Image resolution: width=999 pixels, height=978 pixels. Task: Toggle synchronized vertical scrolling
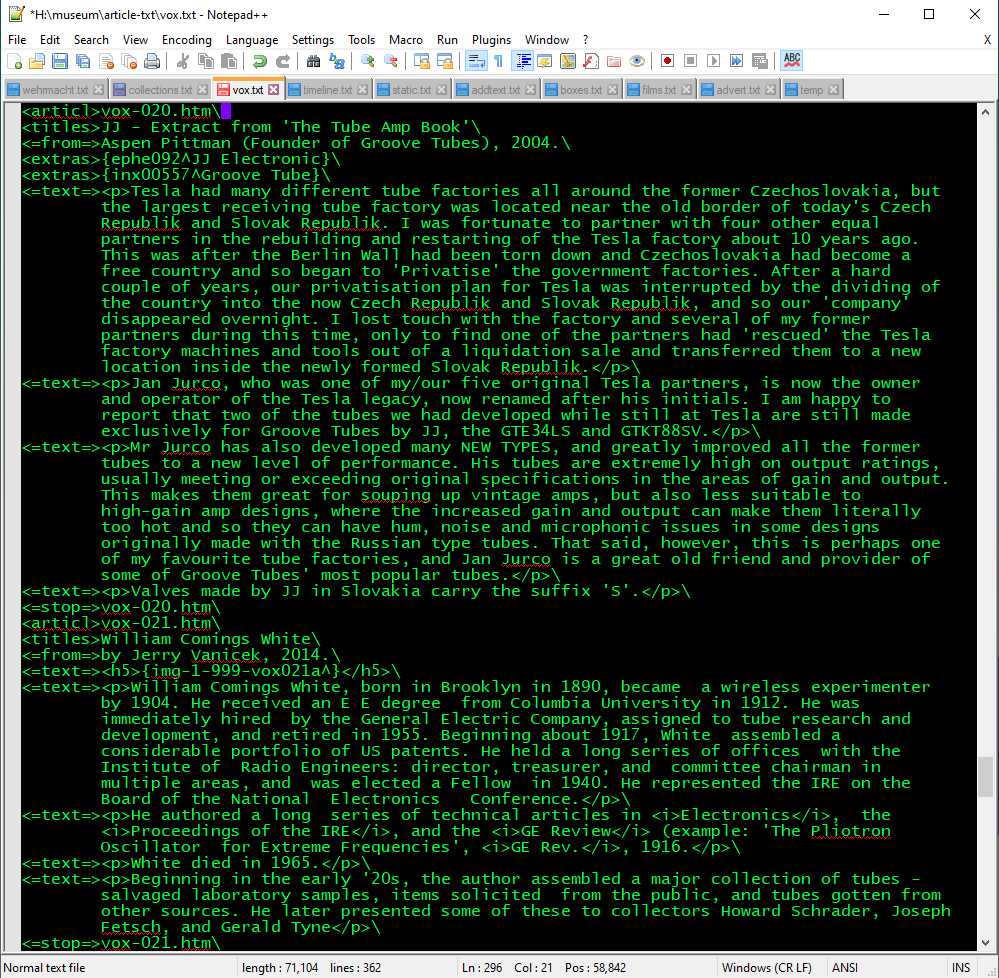[422, 61]
